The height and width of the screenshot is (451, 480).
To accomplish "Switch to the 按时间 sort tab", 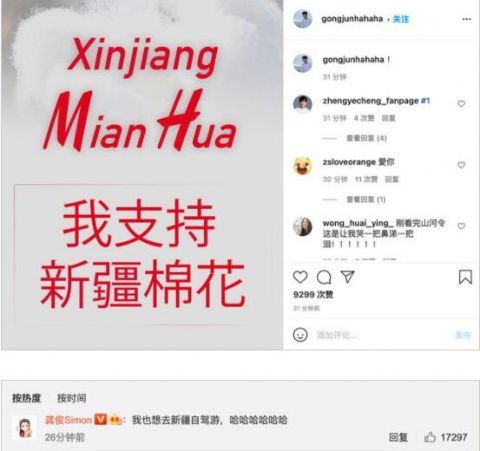I will [x=72, y=398].
